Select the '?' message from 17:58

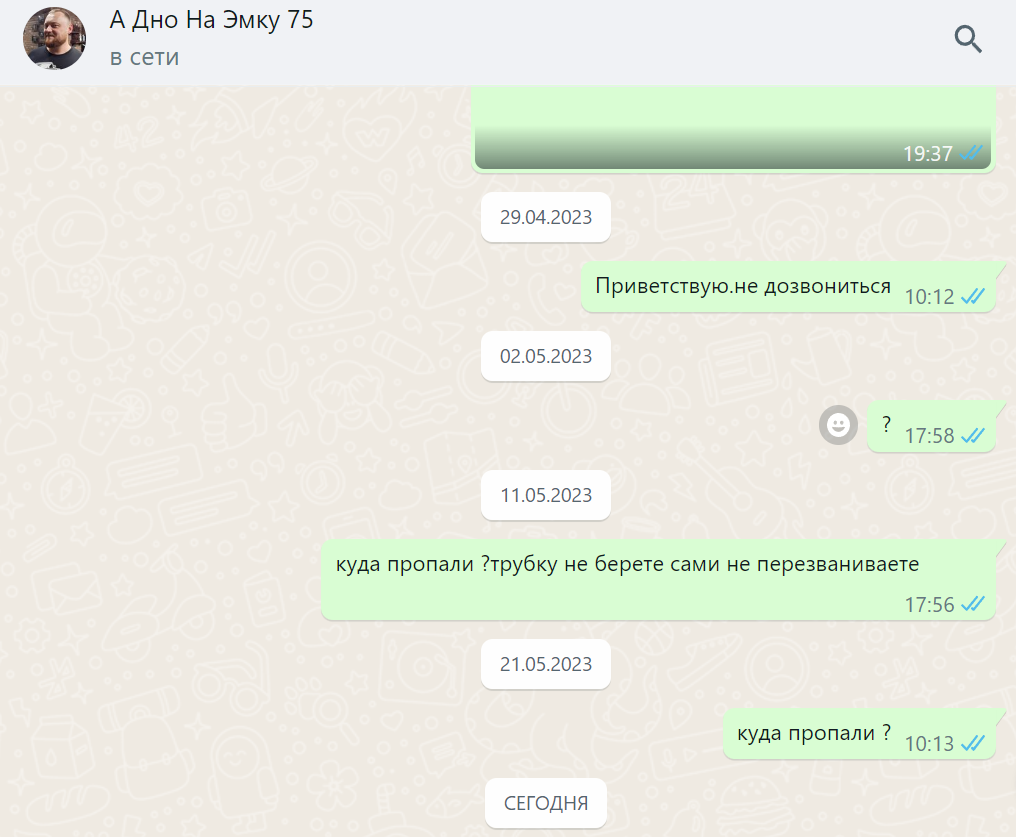[x=931, y=426]
